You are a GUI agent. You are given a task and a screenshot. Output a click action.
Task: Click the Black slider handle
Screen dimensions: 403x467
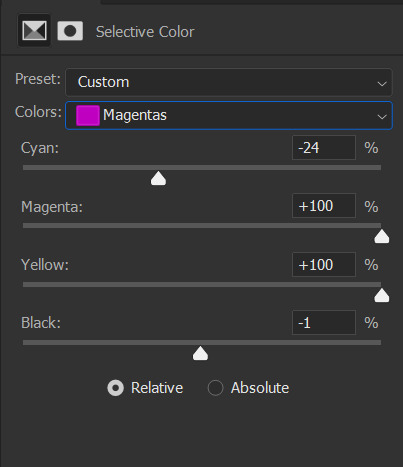[200, 353]
